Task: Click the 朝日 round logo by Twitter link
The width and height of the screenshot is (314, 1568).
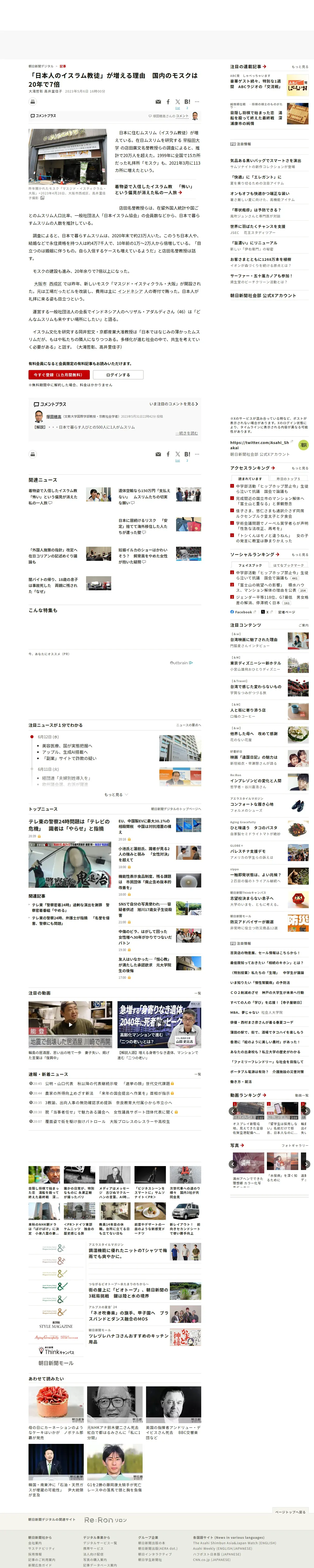Action: tap(303, 445)
